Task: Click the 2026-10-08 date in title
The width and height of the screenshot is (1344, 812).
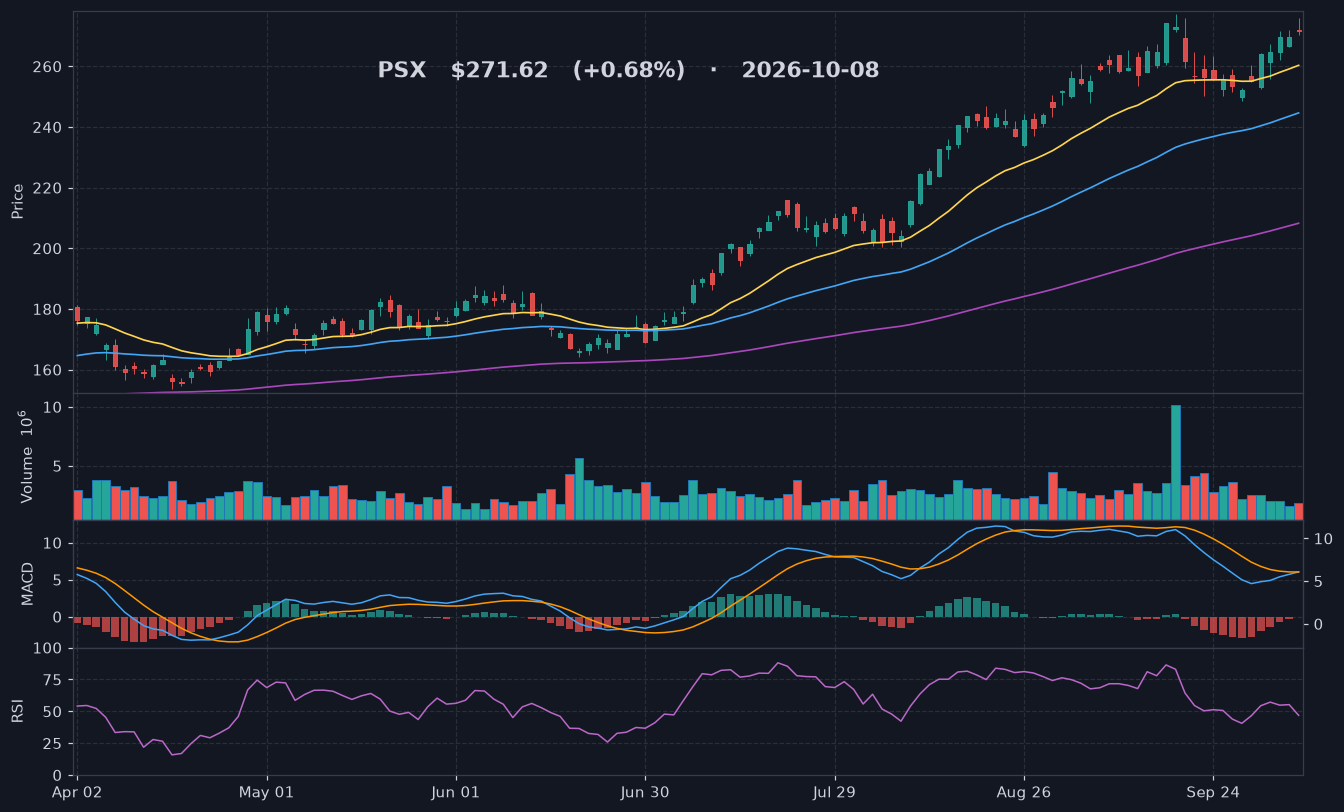Action: tap(810, 71)
